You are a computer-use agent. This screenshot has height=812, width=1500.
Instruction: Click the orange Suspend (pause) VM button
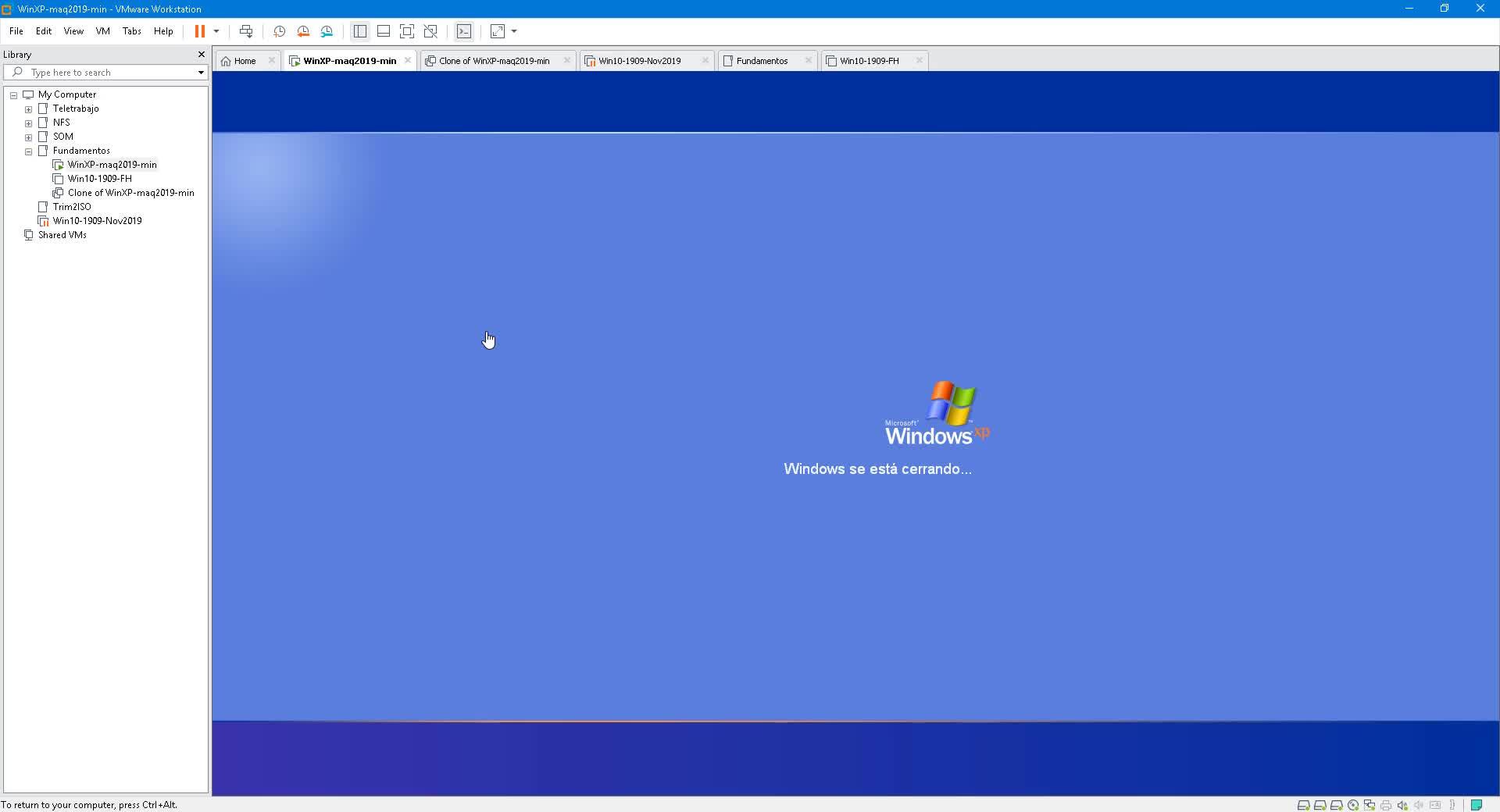coord(200,31)
